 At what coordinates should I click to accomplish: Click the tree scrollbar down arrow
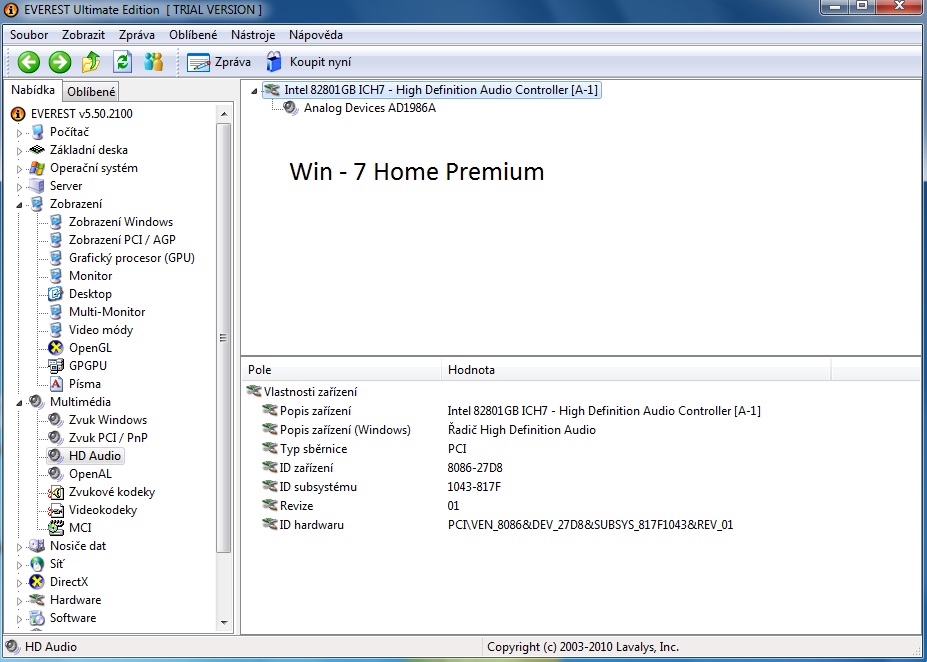pyautogui.click(x=224, y=622)
